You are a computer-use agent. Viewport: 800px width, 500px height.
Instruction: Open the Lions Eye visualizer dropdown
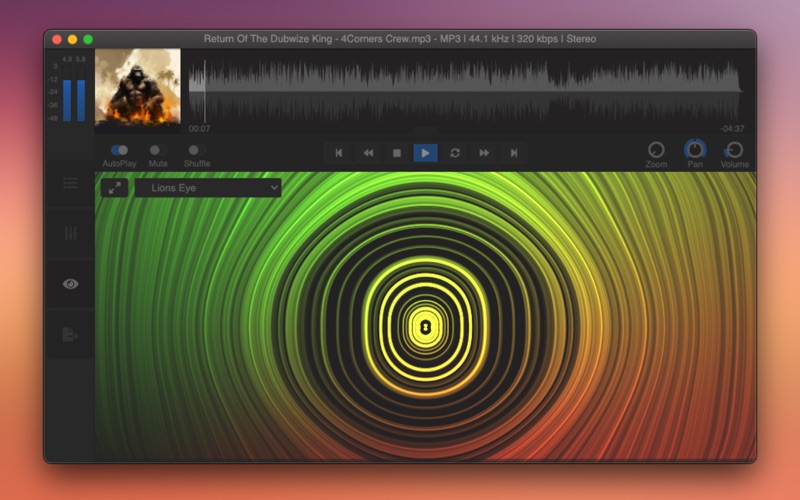(x=208, y=188)
